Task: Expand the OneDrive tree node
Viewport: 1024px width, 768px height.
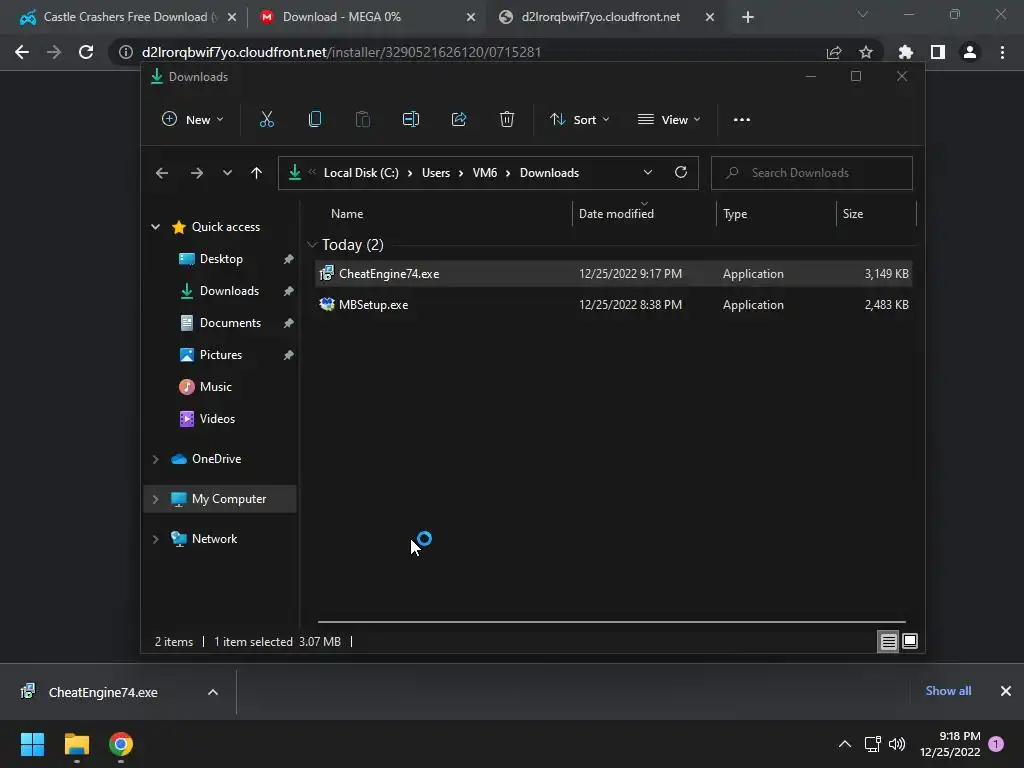Action: (155, 459)
